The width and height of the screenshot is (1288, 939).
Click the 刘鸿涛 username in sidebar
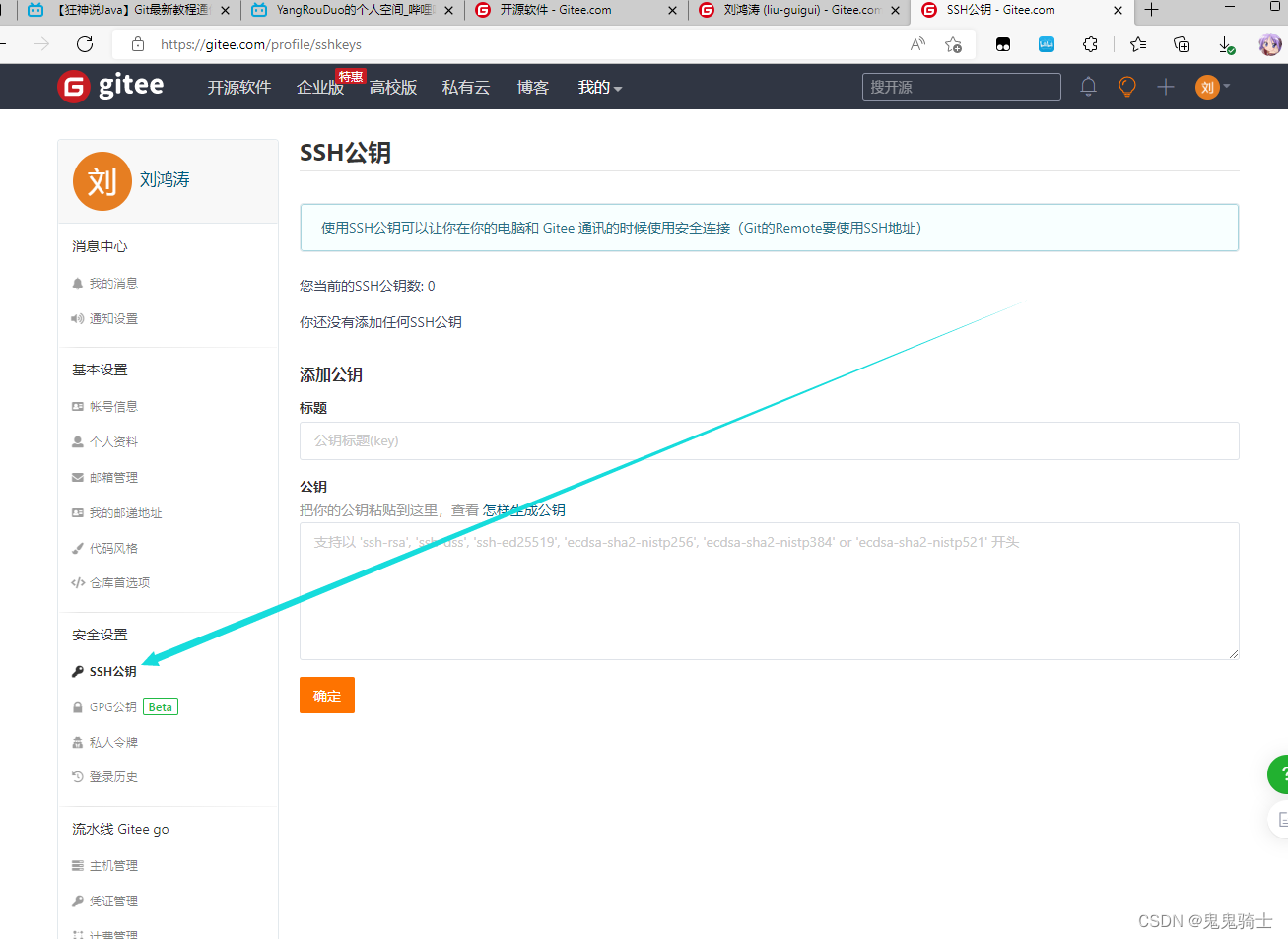tap(165, 179)
